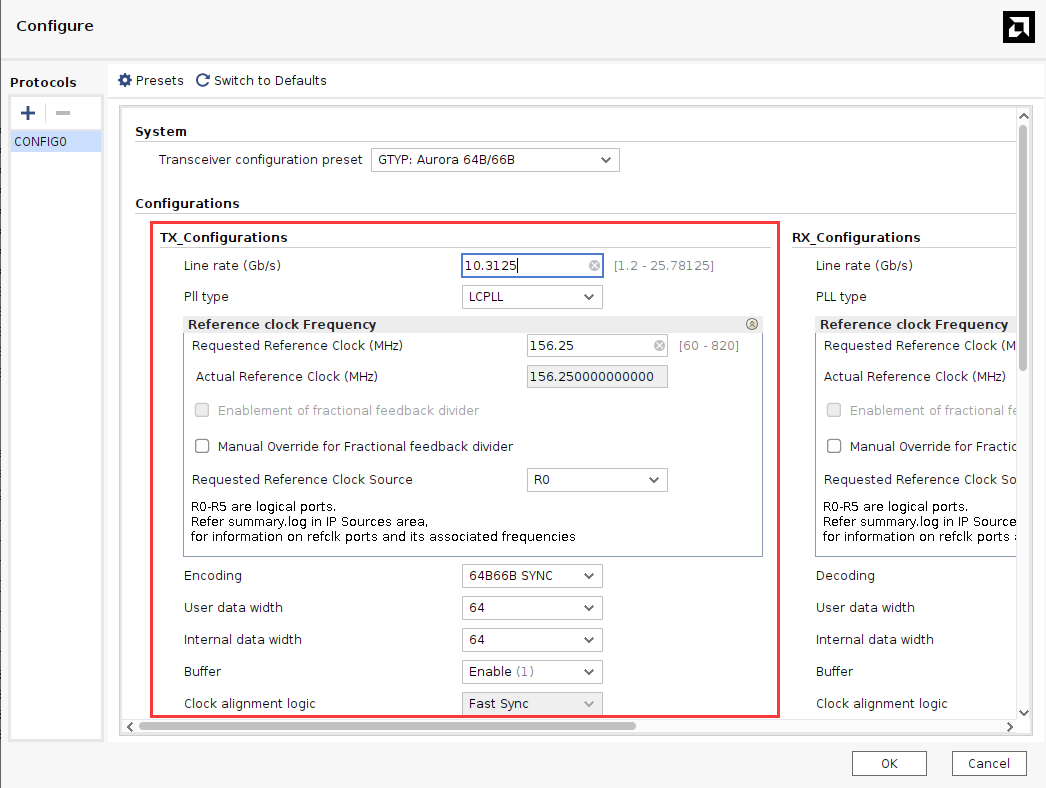Toggle RX Manual Override for Fractional checkbox
The image size is (1046, 788).
[x=834, y=447]
